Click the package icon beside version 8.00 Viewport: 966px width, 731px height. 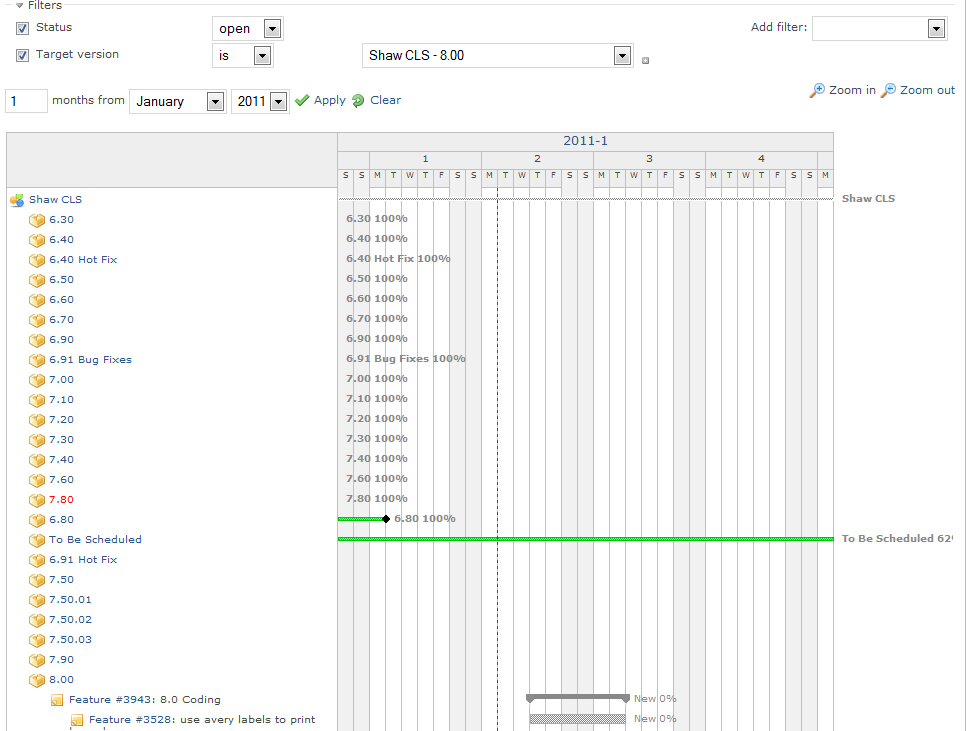coord(37,680)
